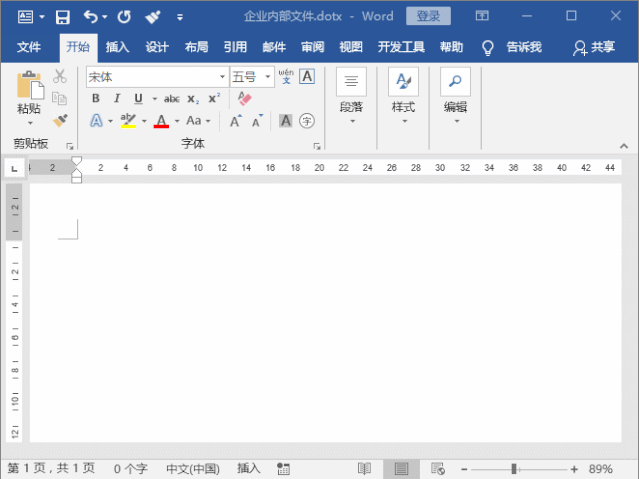Click the 登录 sign-in button

[428, 17]
